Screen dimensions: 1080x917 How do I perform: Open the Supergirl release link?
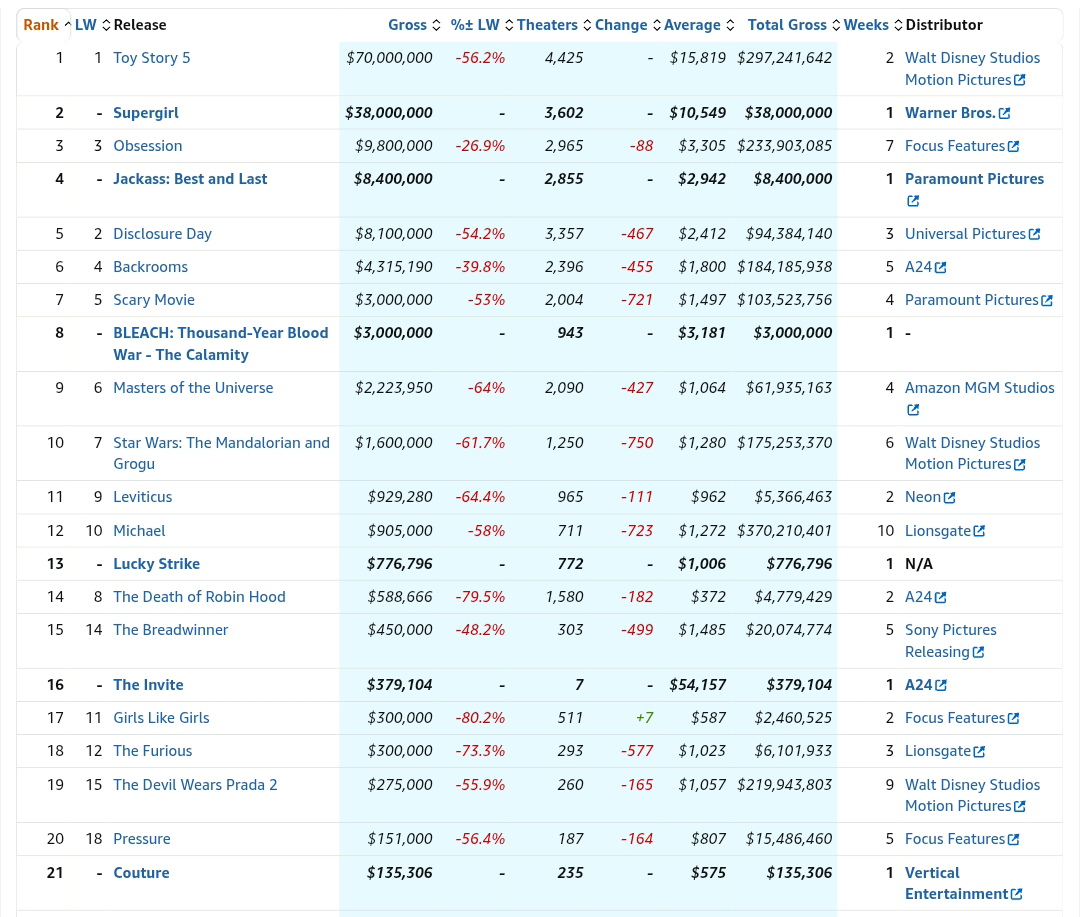coord(146,113)
